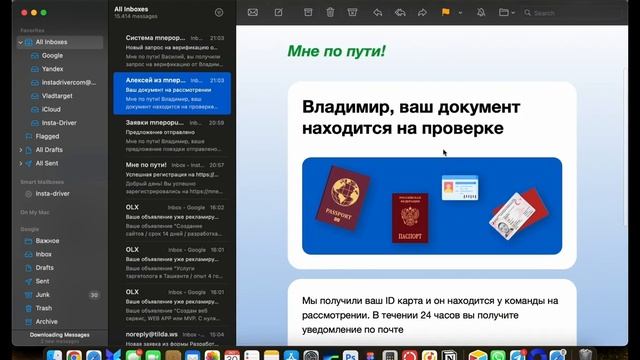Open the Move to folder dropdown
The width and height of the screenshot is (640, 360).
pos(507,13)
